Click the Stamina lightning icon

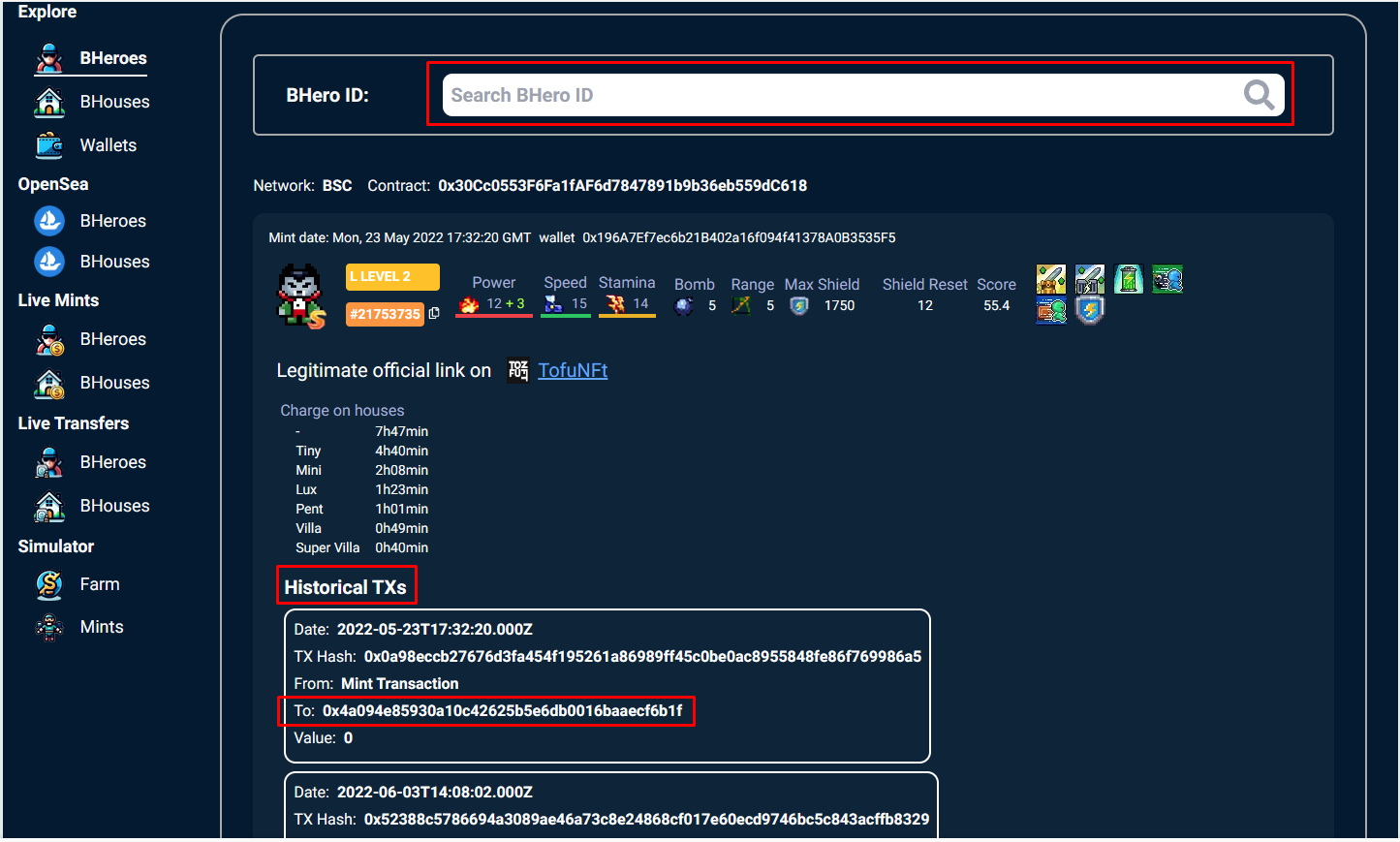615,304
